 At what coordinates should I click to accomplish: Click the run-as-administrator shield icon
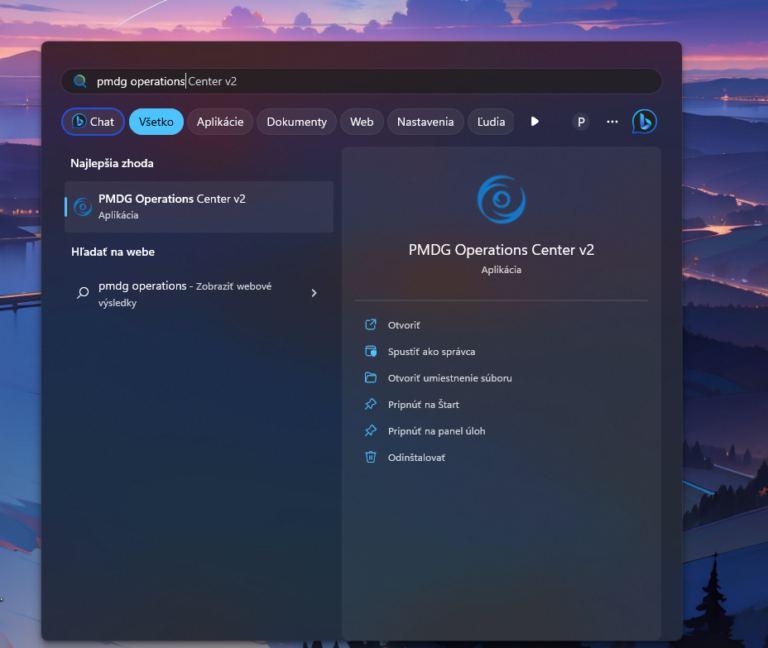371,351
